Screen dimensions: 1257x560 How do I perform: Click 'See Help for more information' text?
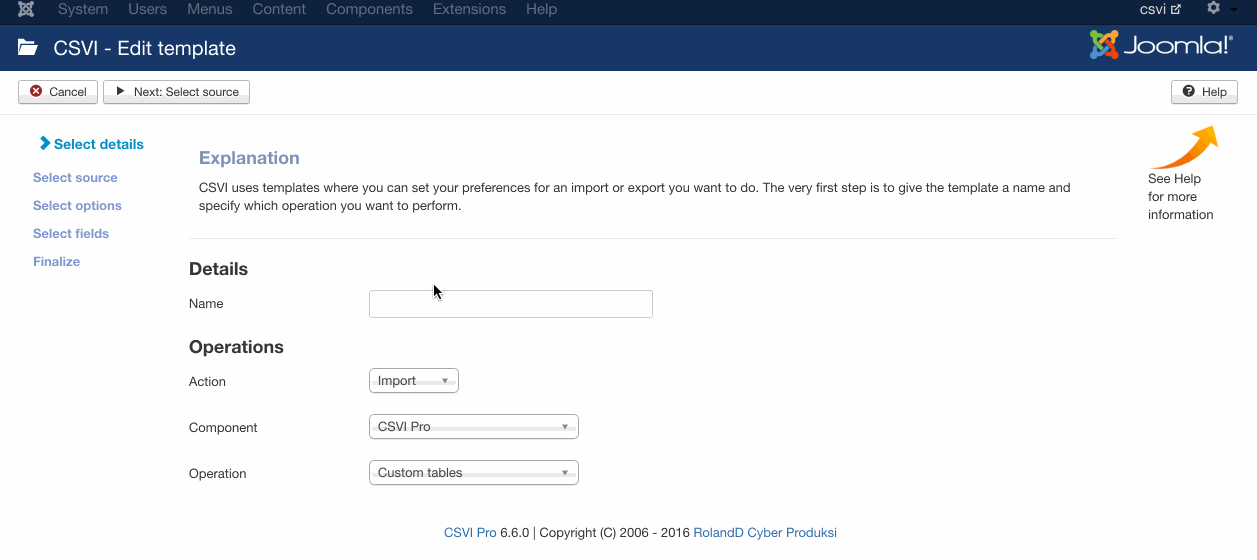(1181, 197)
